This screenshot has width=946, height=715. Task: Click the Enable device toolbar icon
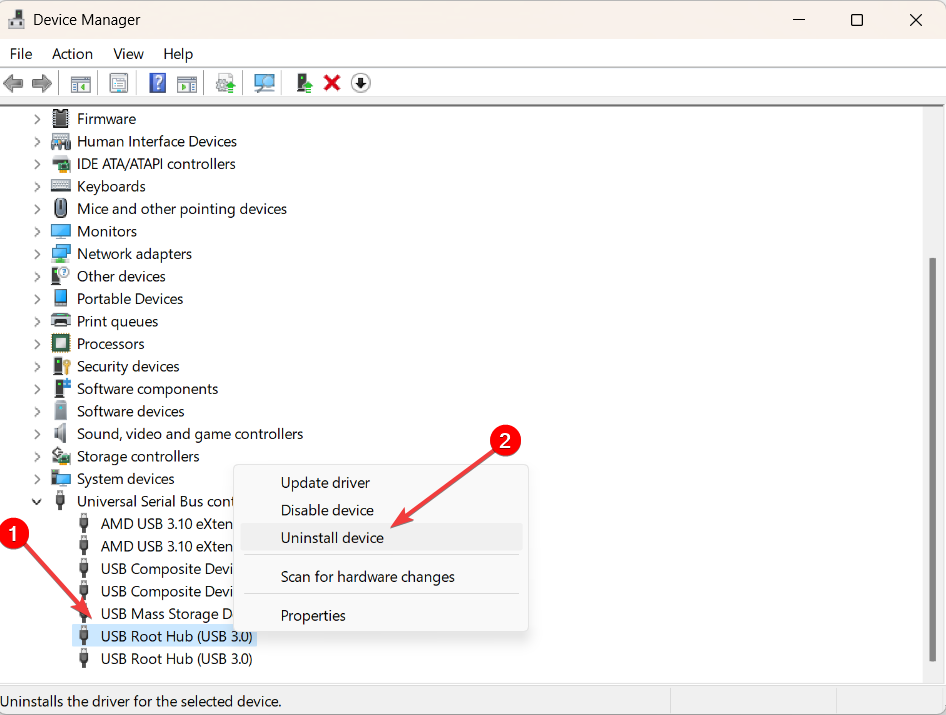pos(304,83)
